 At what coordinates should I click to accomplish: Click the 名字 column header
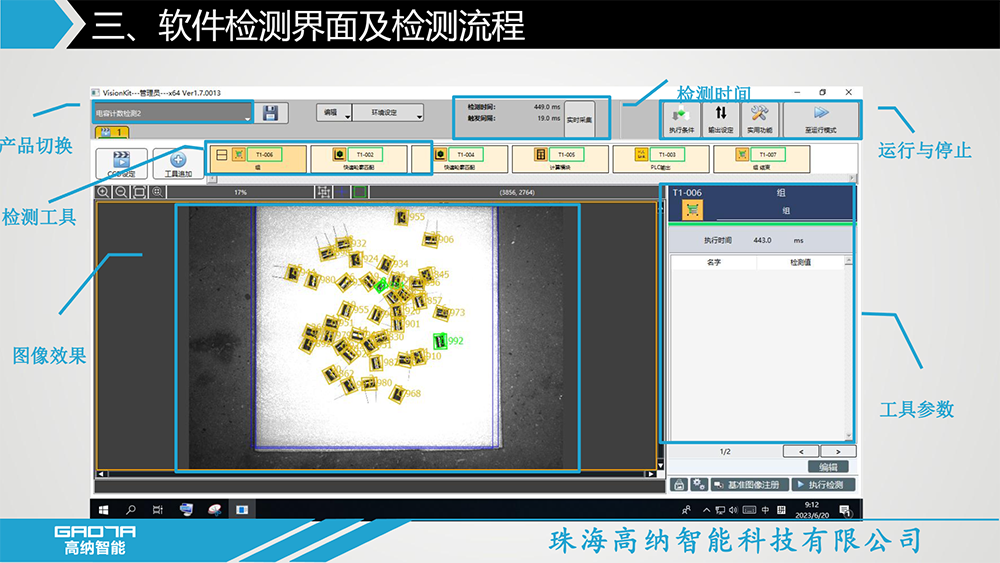[x=714, y=262]
